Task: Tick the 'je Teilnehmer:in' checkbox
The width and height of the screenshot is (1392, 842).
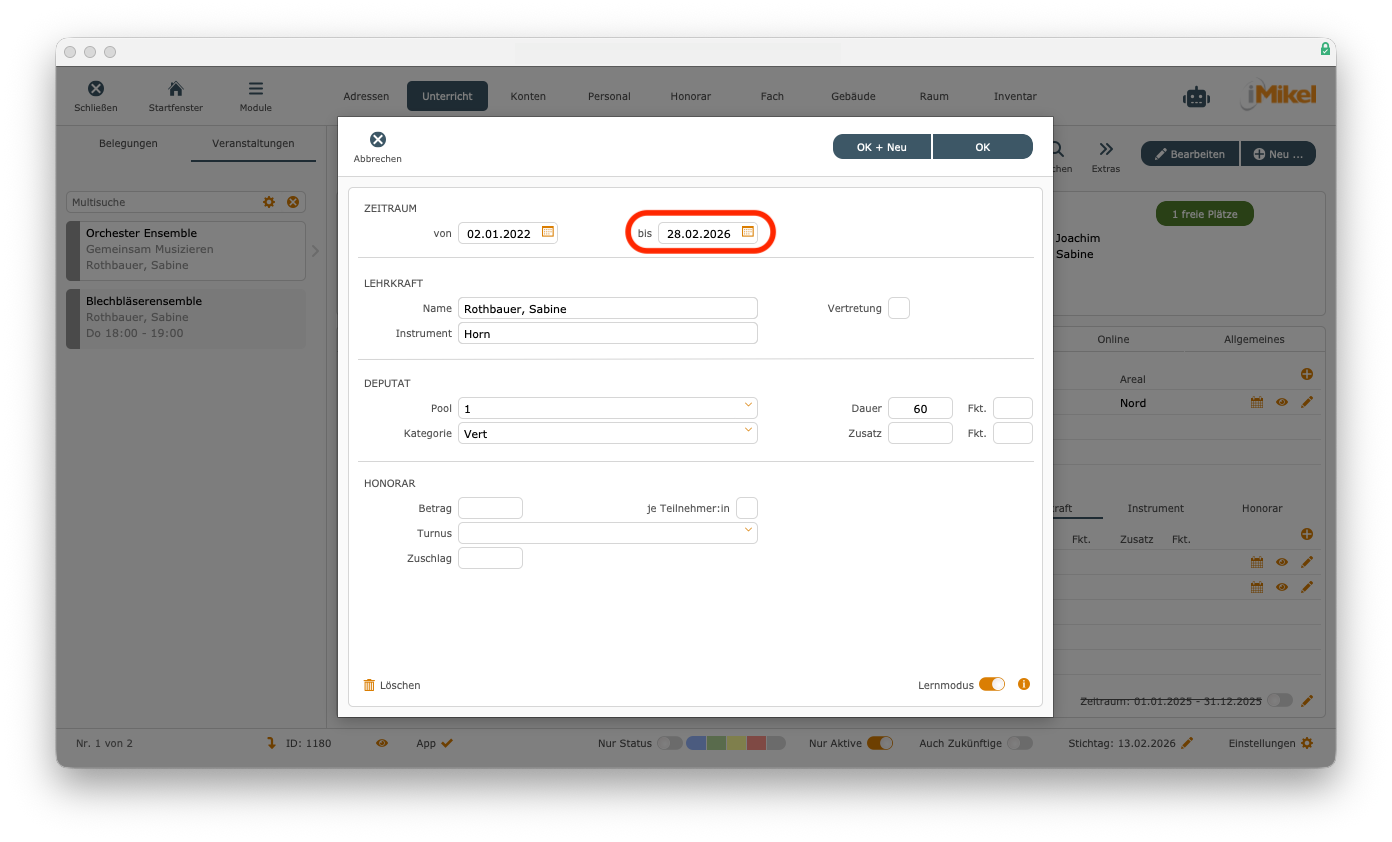Action: pyautogui.click(x=747, y=508)
